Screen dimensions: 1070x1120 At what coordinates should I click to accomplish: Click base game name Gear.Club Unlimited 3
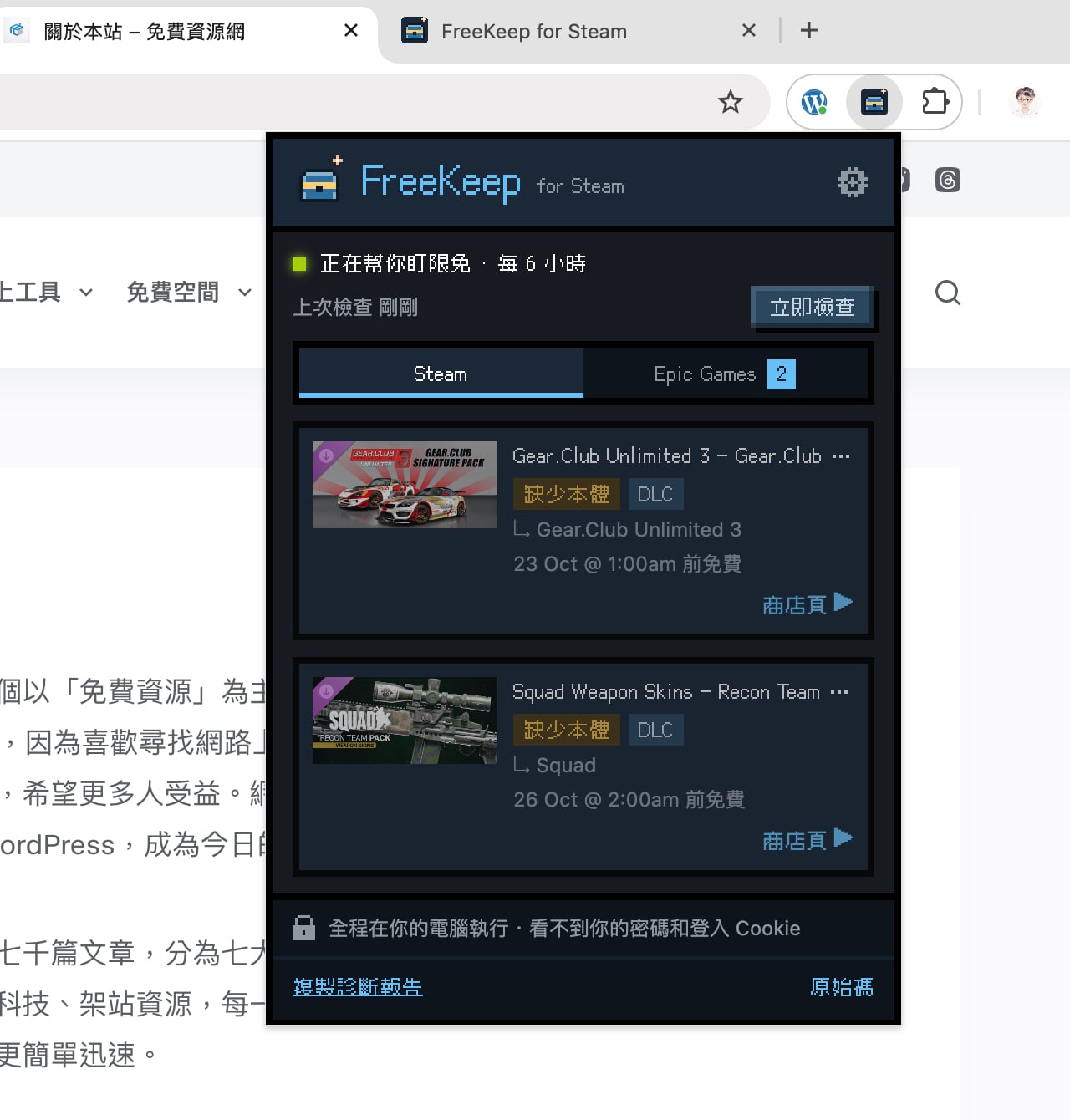639,529
